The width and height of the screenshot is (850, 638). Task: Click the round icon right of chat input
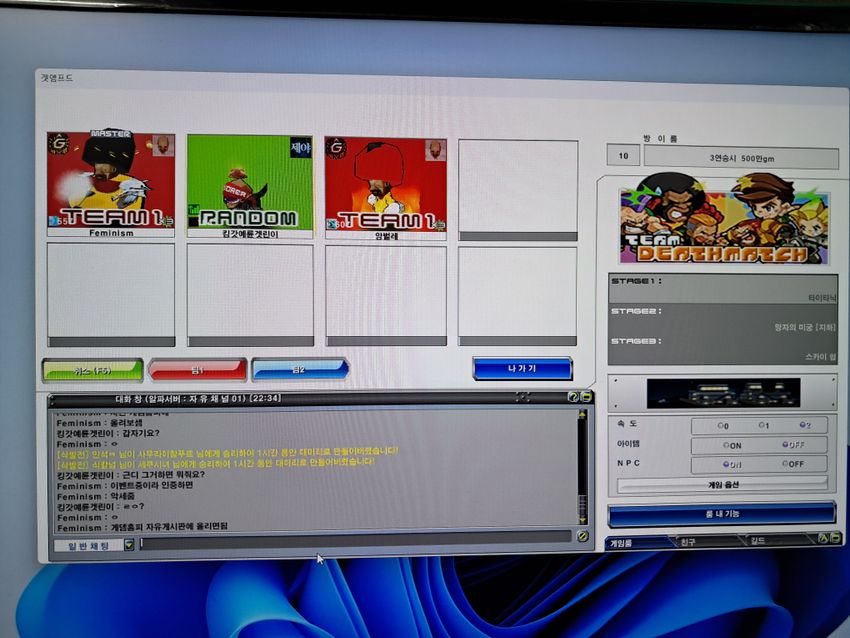[583, 536]
